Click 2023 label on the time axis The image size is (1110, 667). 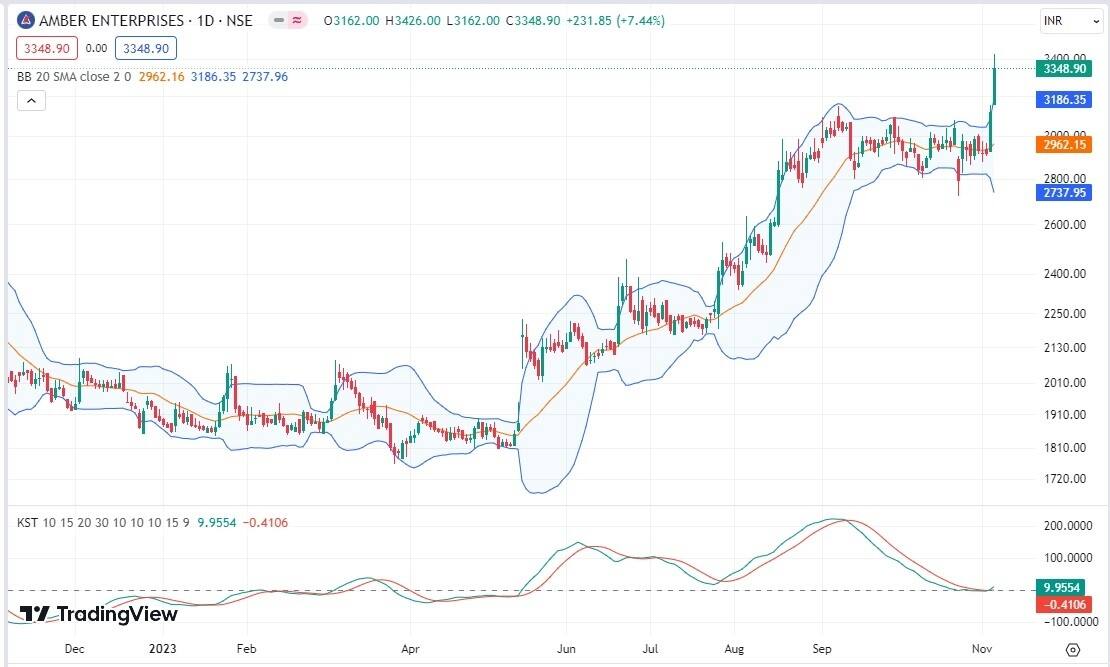[x=162, y=649]
